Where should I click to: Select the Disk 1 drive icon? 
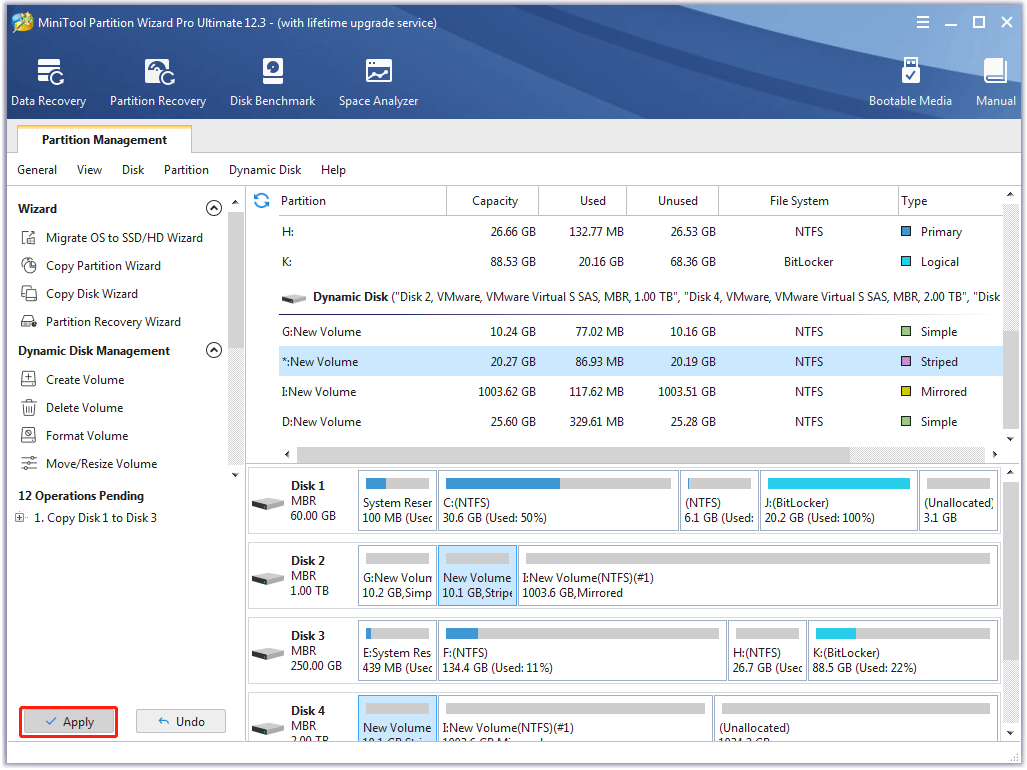pos(268,504)
